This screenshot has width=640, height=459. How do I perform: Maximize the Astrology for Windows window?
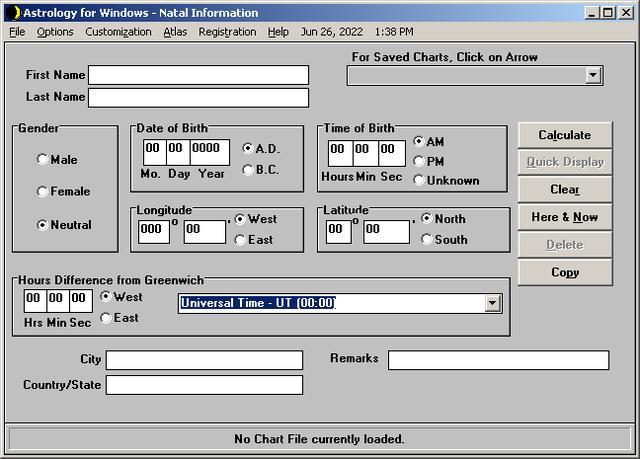[607, 13]
